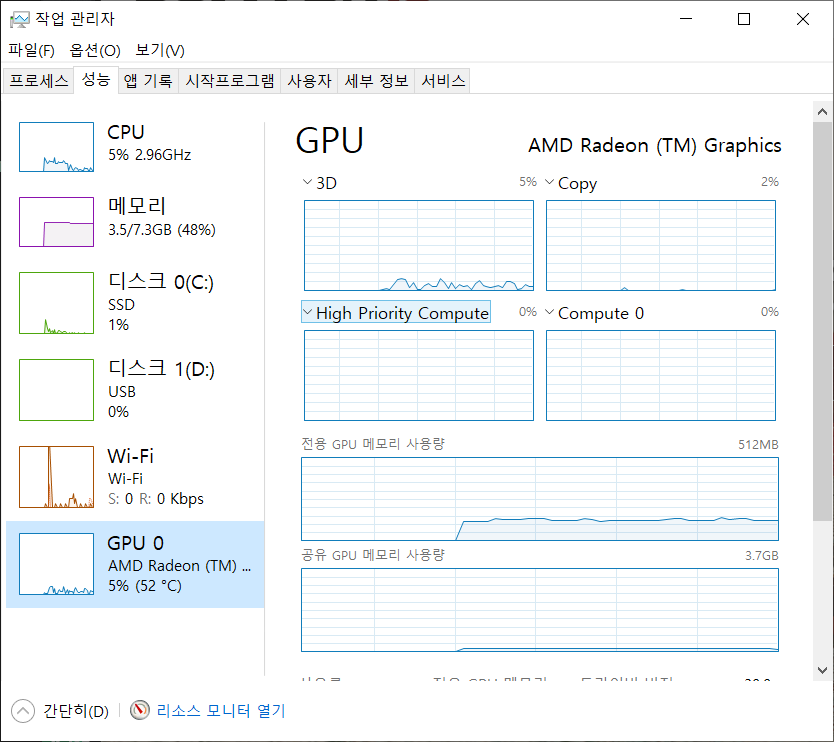Open the High Priority Compute dropdown
Image resolution: width=834 pixels, height=742 pixels.
[307, 313]
